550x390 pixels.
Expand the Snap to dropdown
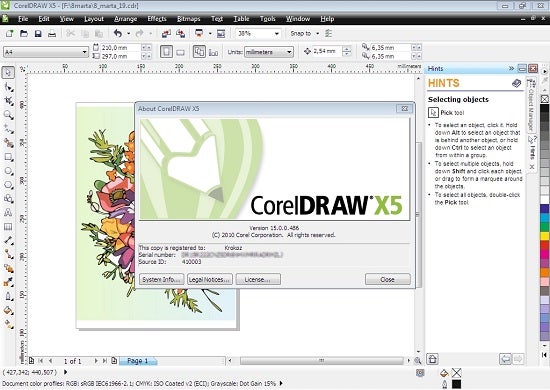(x=317, y=34)
